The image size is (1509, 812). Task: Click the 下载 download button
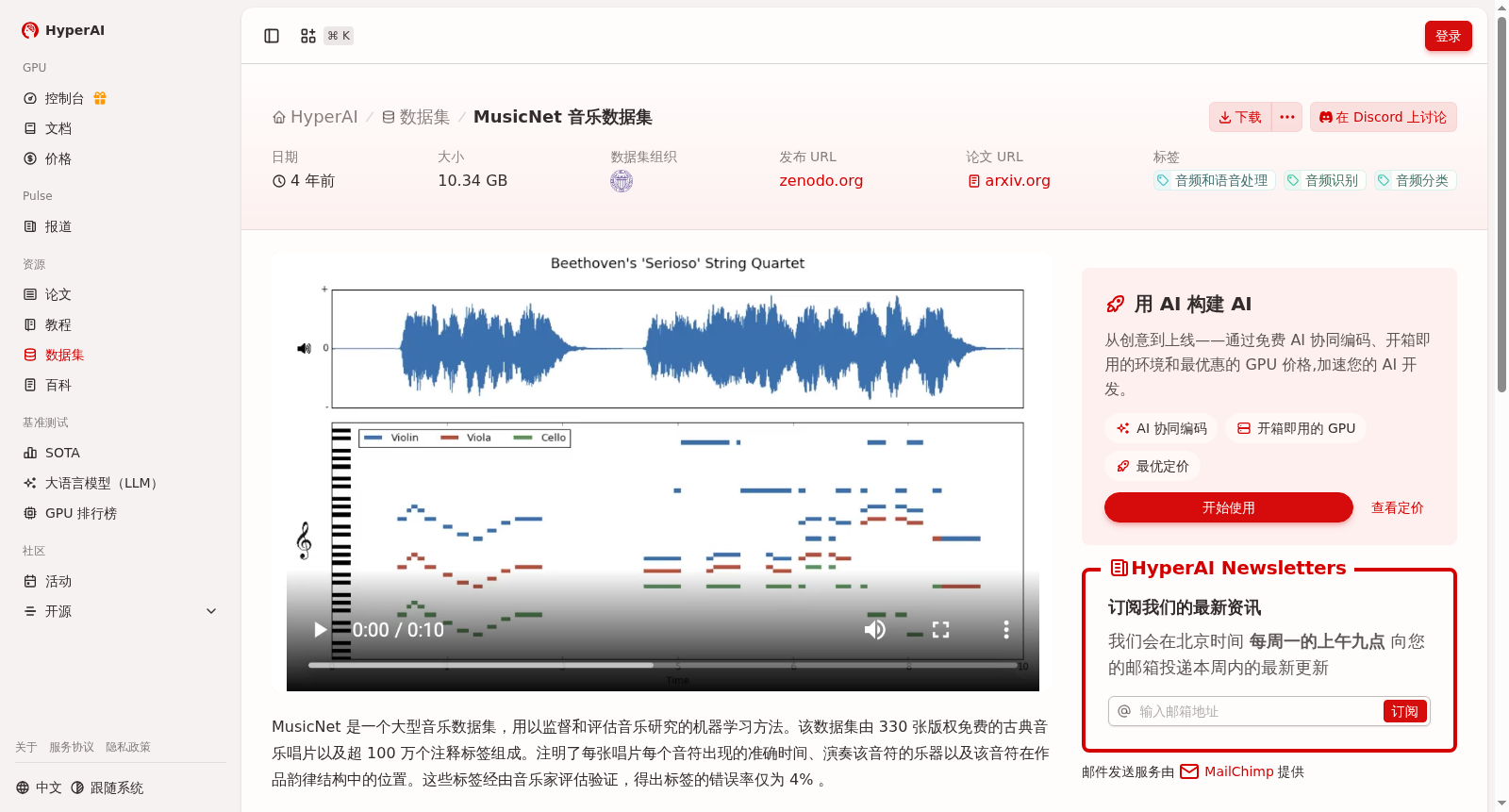tap(1240, 117)
